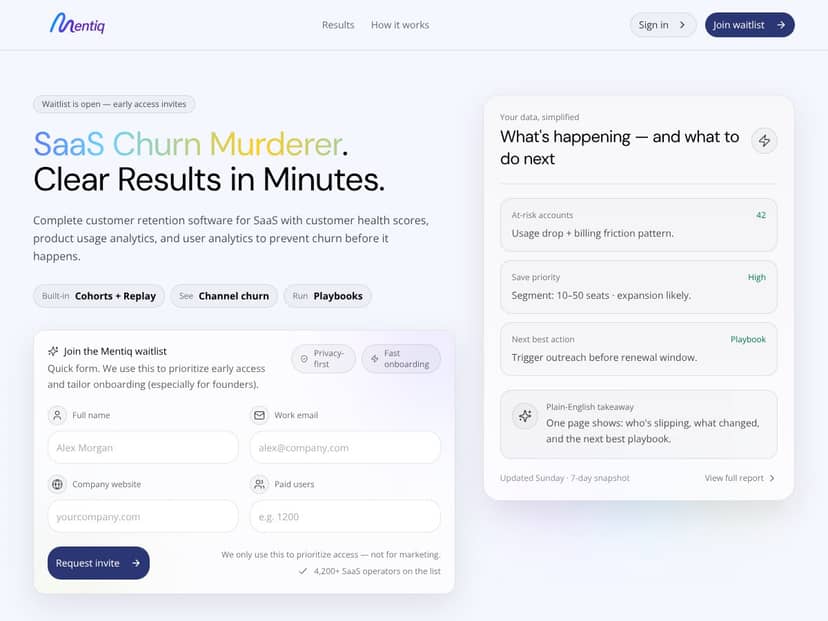The width and height of the screenshot is (828, 621).
Task: Click the people icon beside Paid users
Action: (259, 484)
